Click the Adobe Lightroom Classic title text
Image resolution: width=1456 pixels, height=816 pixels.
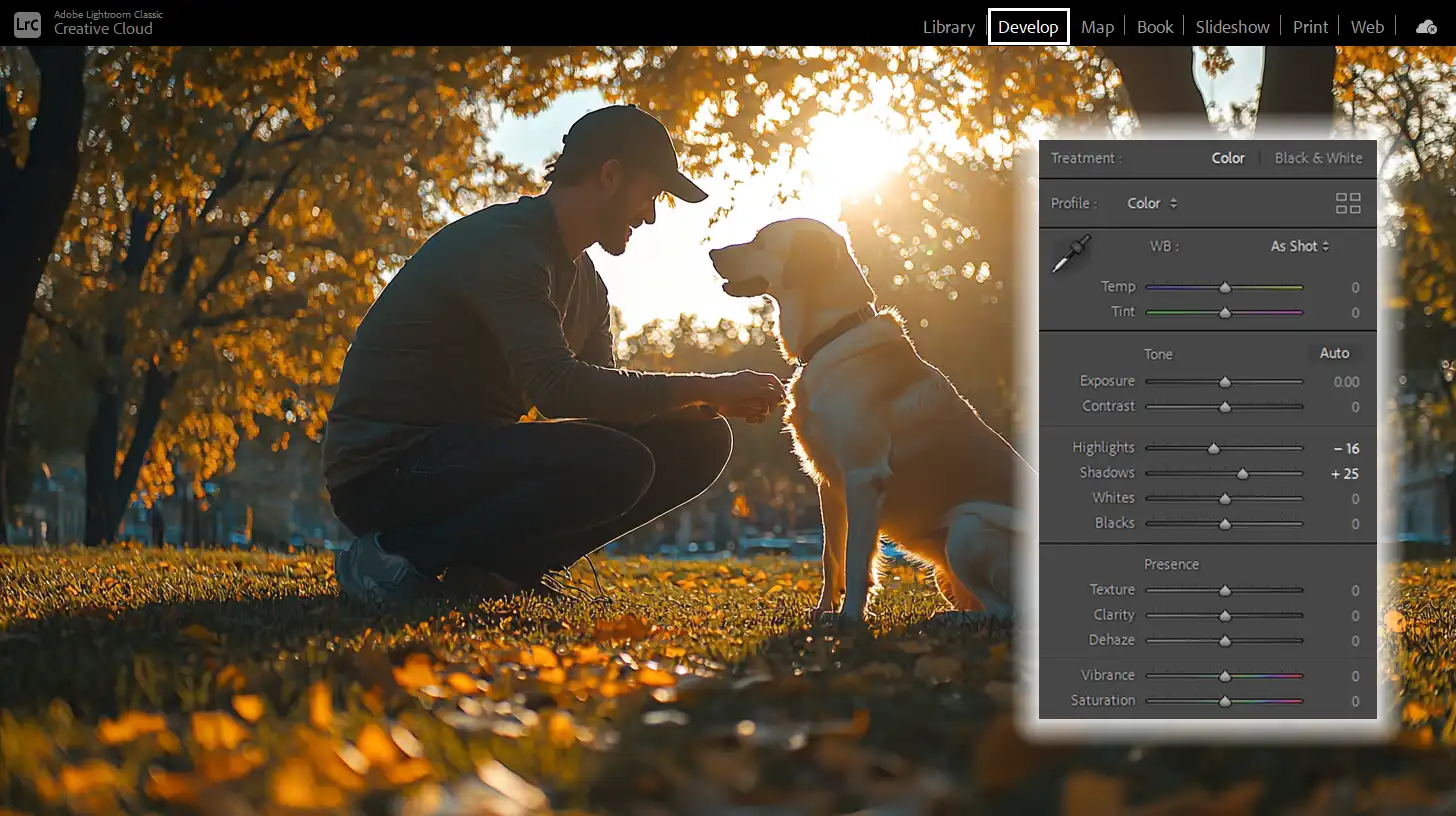[108, 14]
